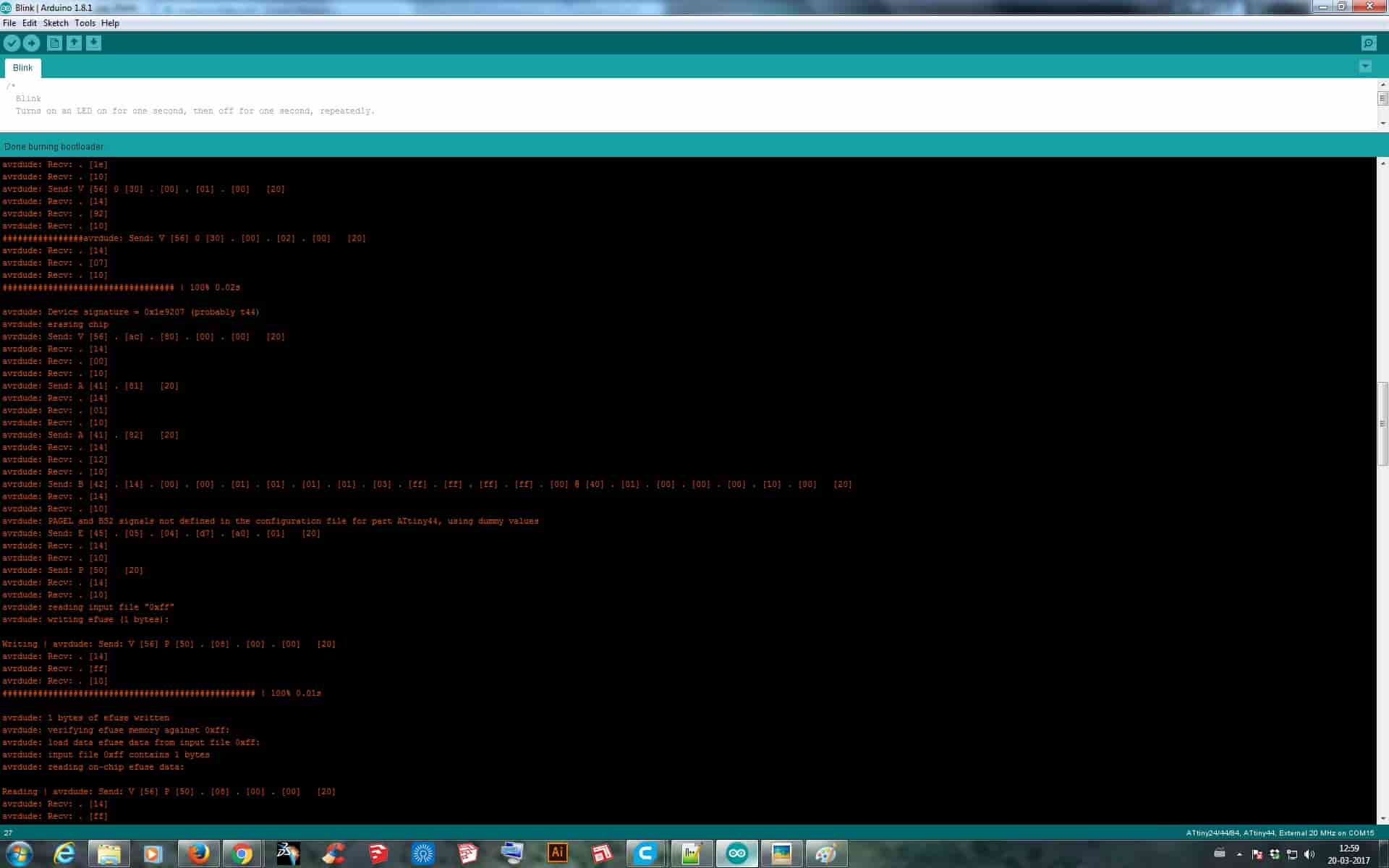Click the 'writing efuse (1 bytes)' console line
Screen dimensions: 1389x868
coord(85,620)
